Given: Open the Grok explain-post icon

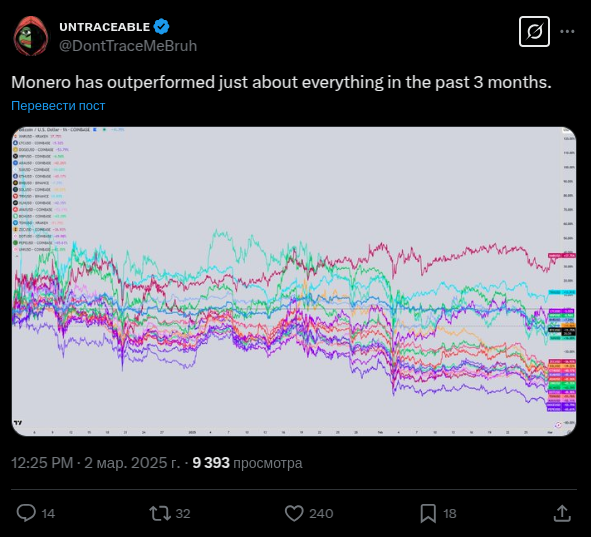Looking at the screenshot, I should coord(534,32).
